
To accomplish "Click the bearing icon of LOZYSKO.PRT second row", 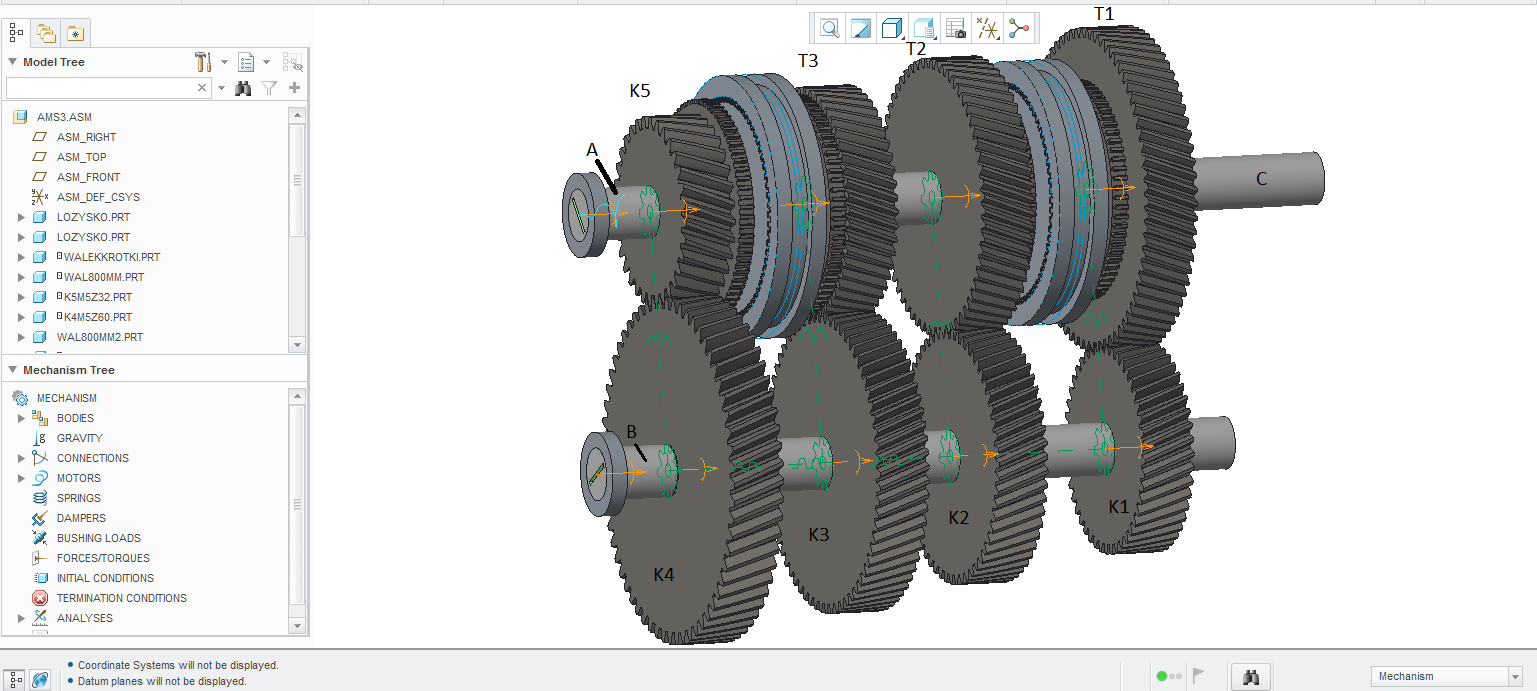I will [x=40, y=237].
